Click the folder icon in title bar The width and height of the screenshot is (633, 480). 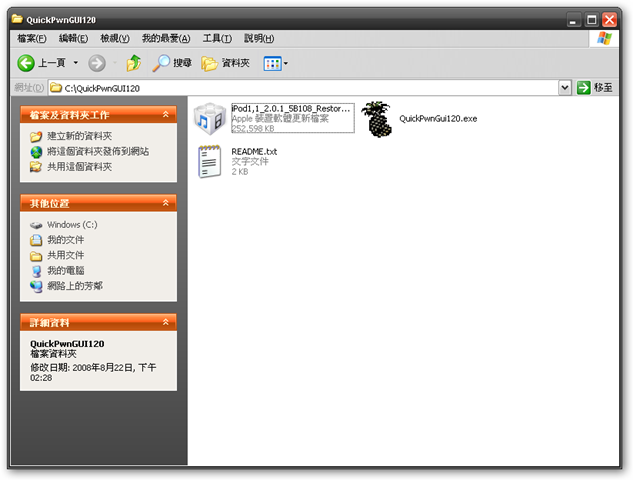pos(17,19)
